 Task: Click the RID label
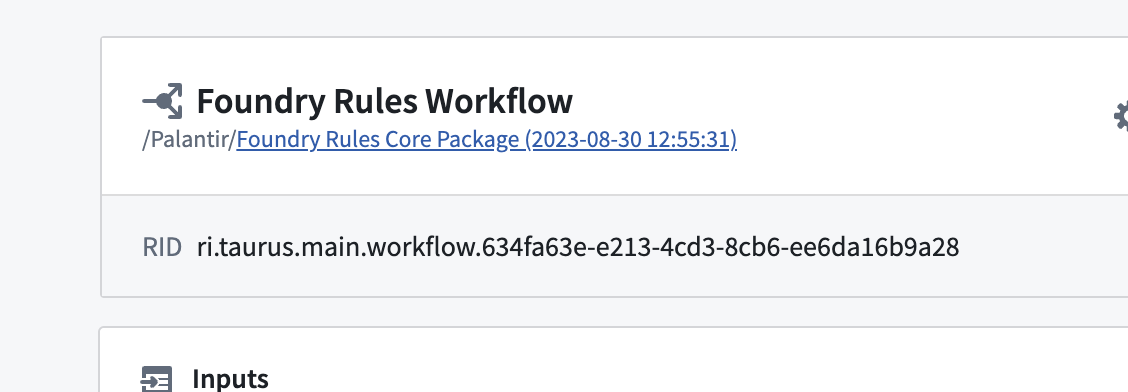pyautogui.click(x=162, y=247)
